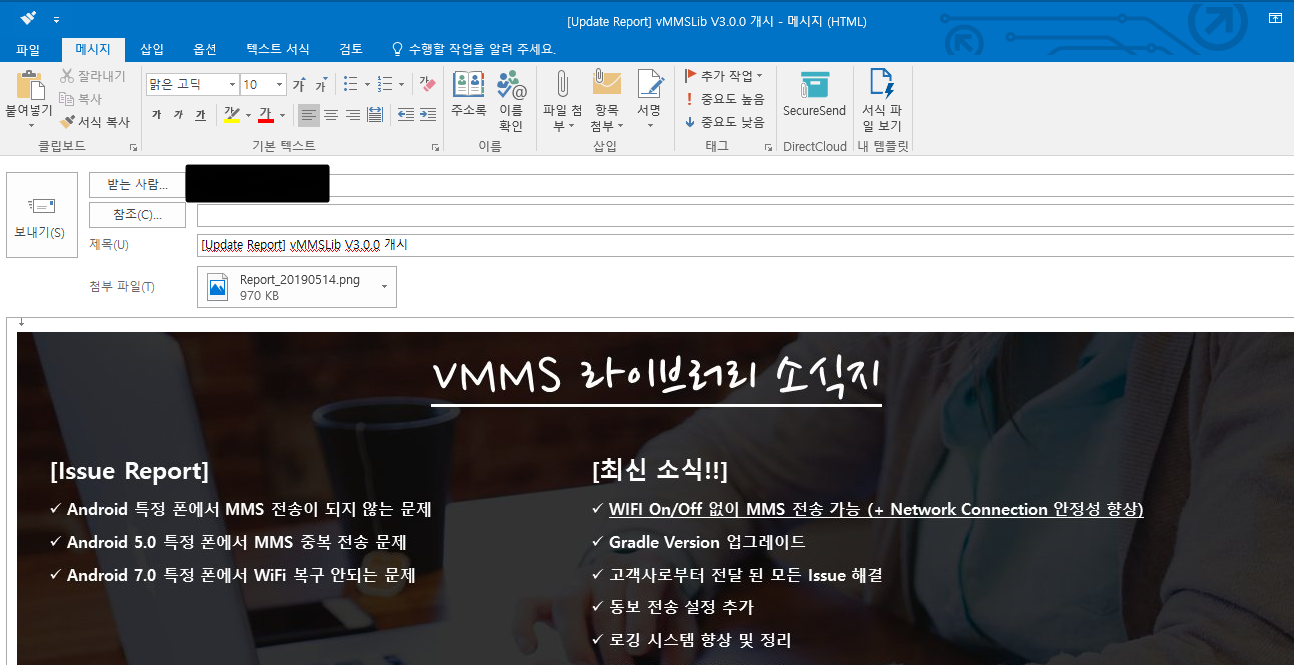Screen dimensions: 1294x665
Task: Increase font size with grow icon
Action: tap(299, 85)
